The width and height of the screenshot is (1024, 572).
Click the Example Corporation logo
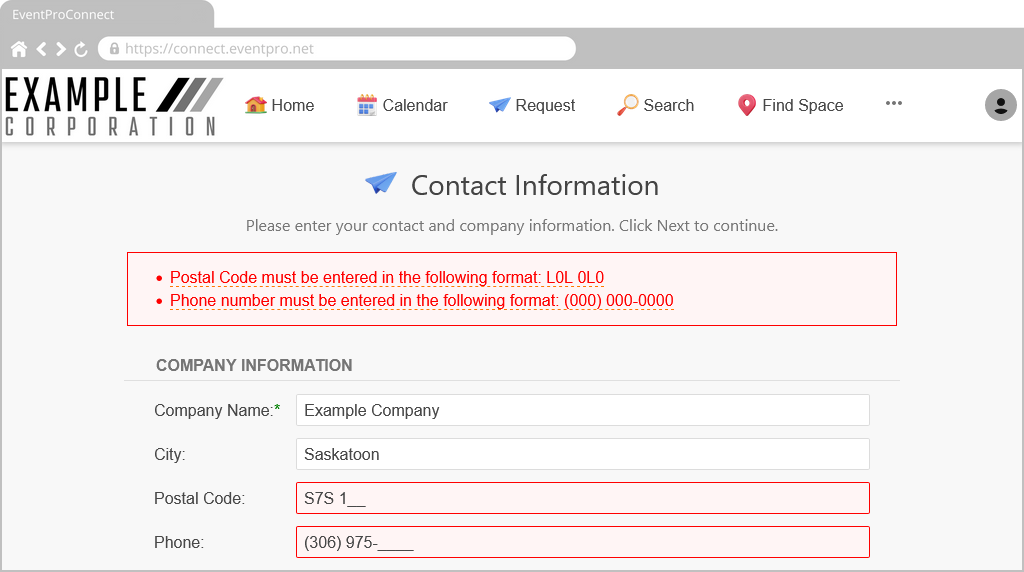[x=114, y=106]
